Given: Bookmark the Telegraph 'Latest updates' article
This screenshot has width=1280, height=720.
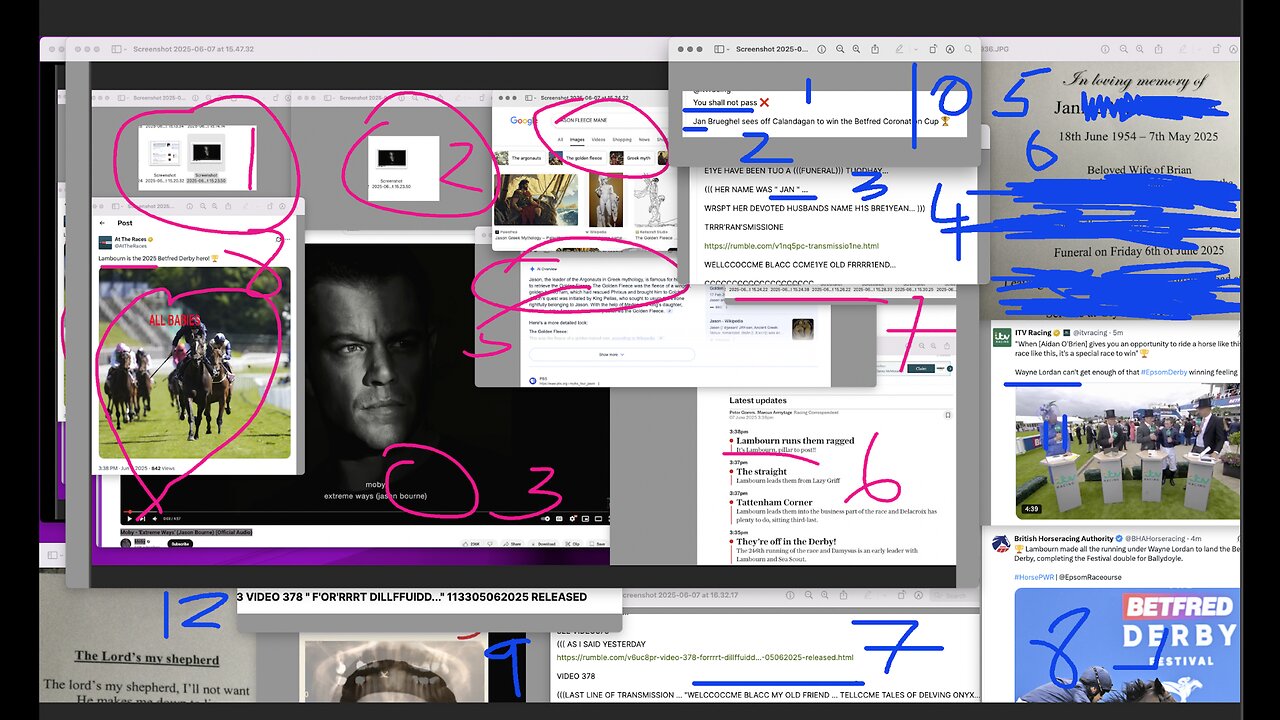Looking at the screenshot, I should click(x=948, y=413).
